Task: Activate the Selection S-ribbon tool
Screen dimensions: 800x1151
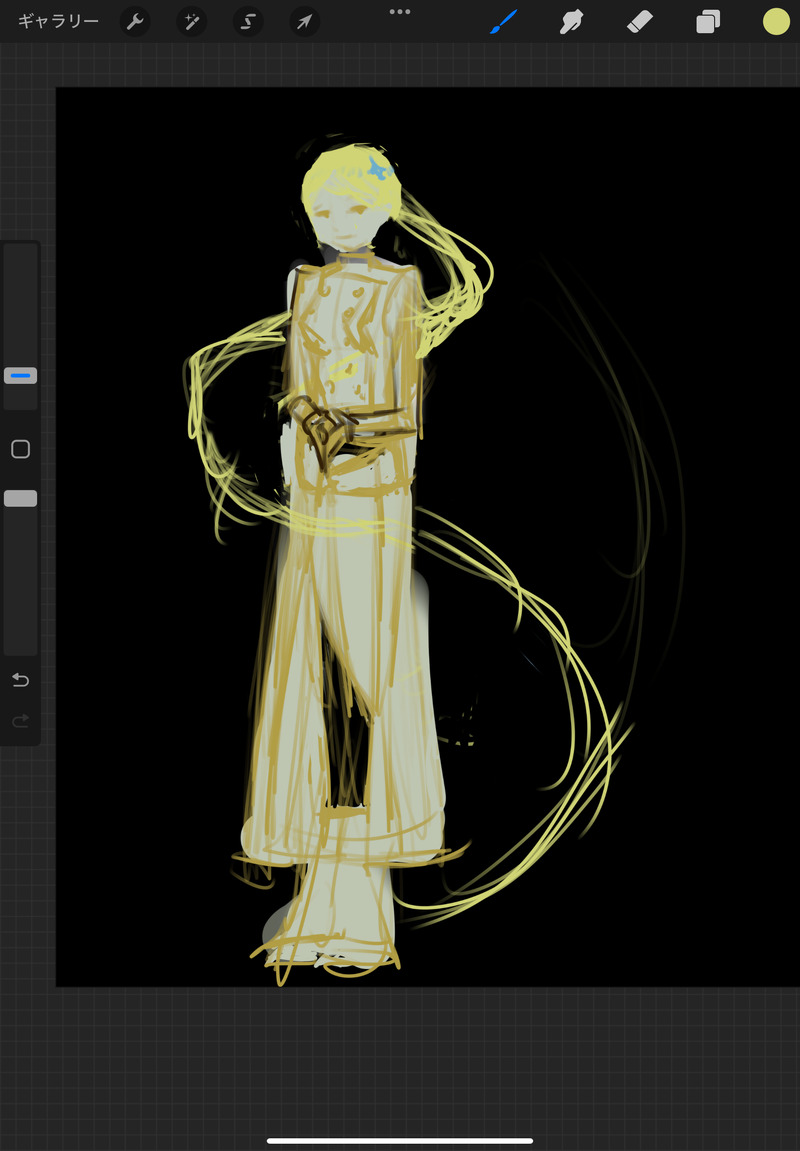Action: point(248,22)
